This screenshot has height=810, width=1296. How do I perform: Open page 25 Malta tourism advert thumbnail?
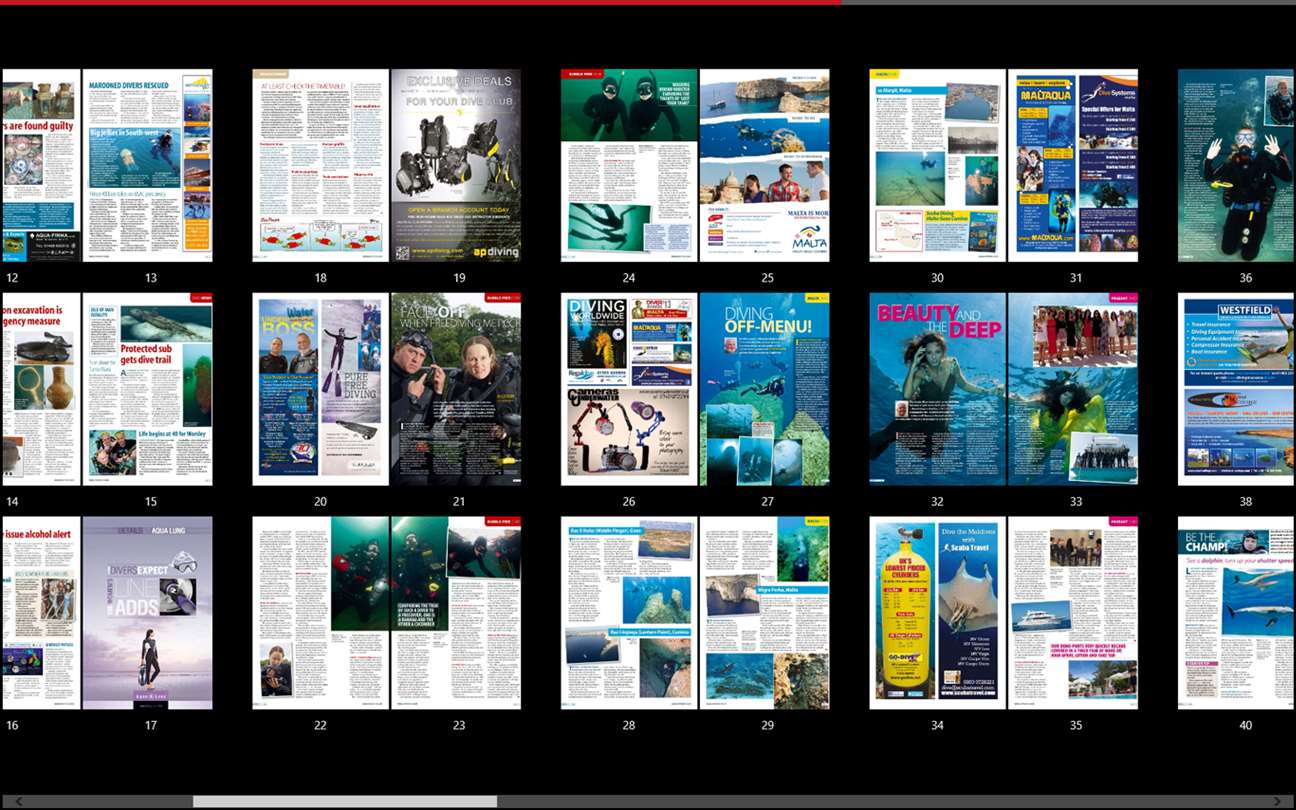pyautogui.click(x=764, y=165)
